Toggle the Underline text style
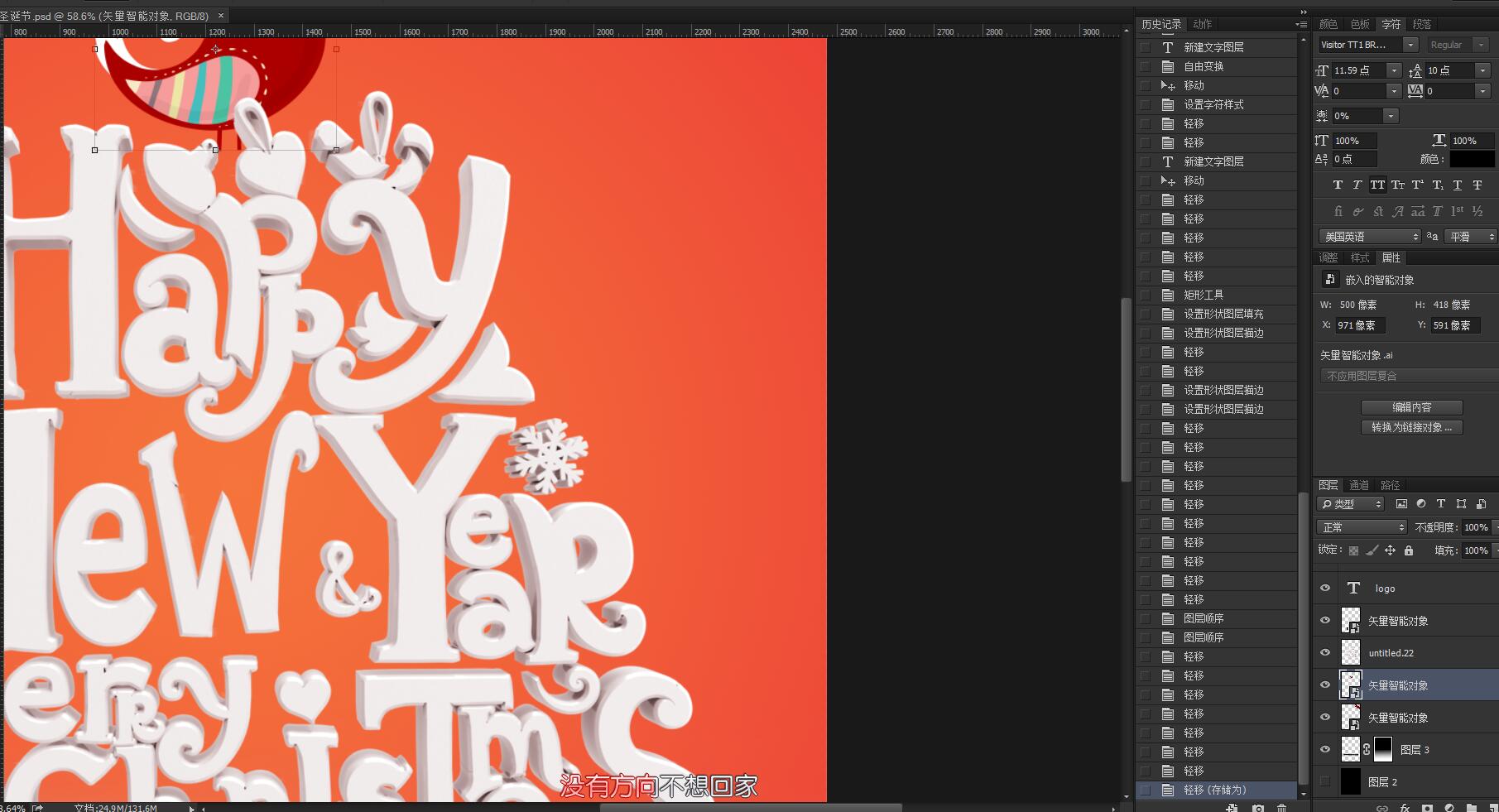Image resolution: width=1499 pixels, height=812 pixels. pyautogui.click(x=1458, y=185)
